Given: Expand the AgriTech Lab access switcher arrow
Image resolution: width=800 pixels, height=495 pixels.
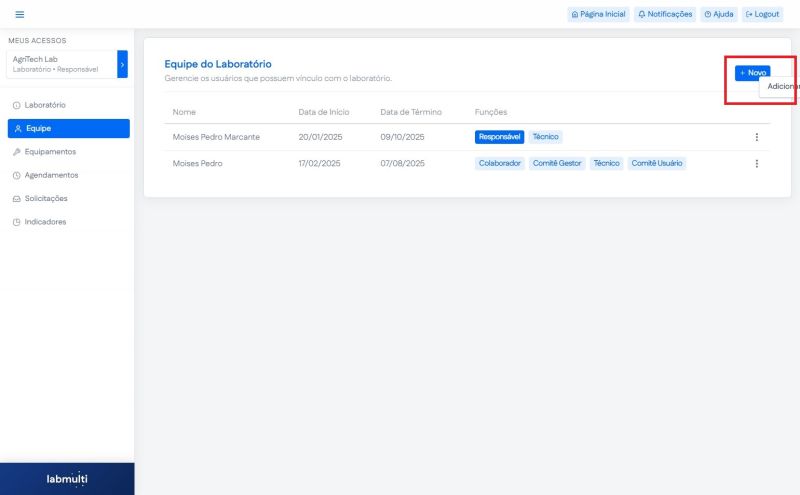Looking at the screenshot, I should click(x=122, y=64).
